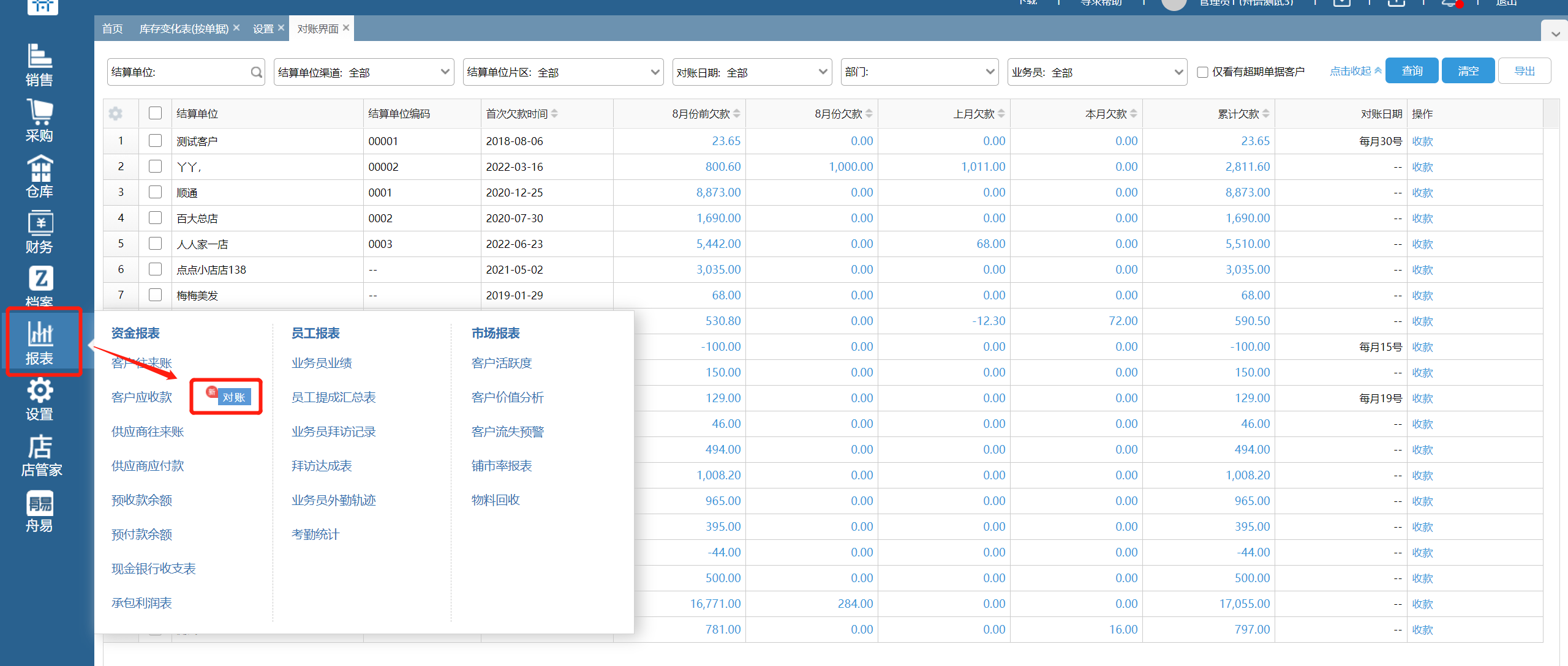The height and width of the screenshot is (666, 1568).
Task: Click 收款 link for 顺通 row
Action: coord(1422,193)
